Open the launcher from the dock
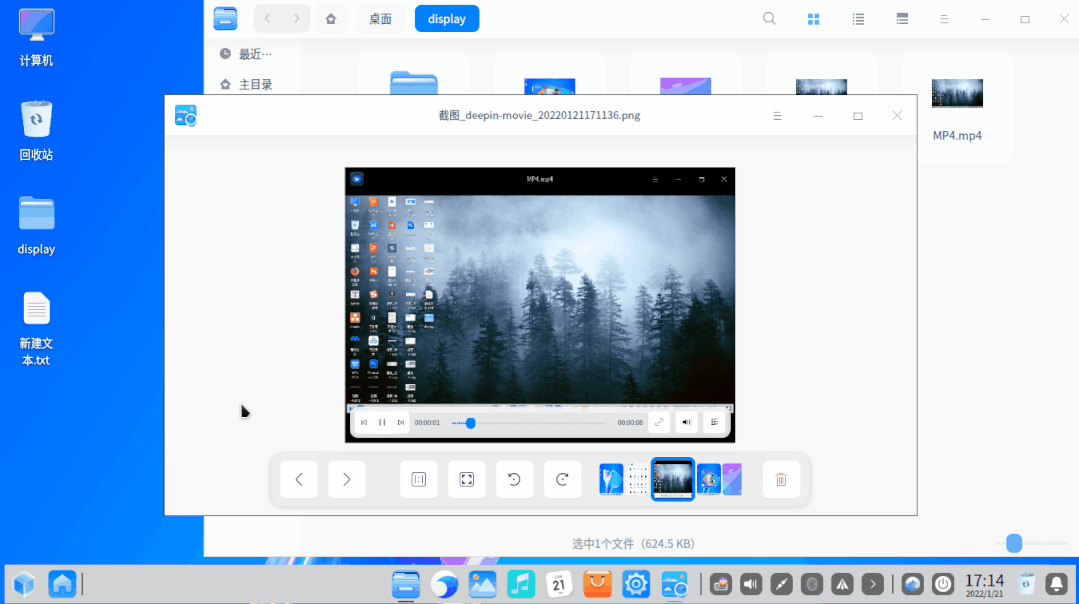Viewport: 1079px width, 604px height. (24, 585)
